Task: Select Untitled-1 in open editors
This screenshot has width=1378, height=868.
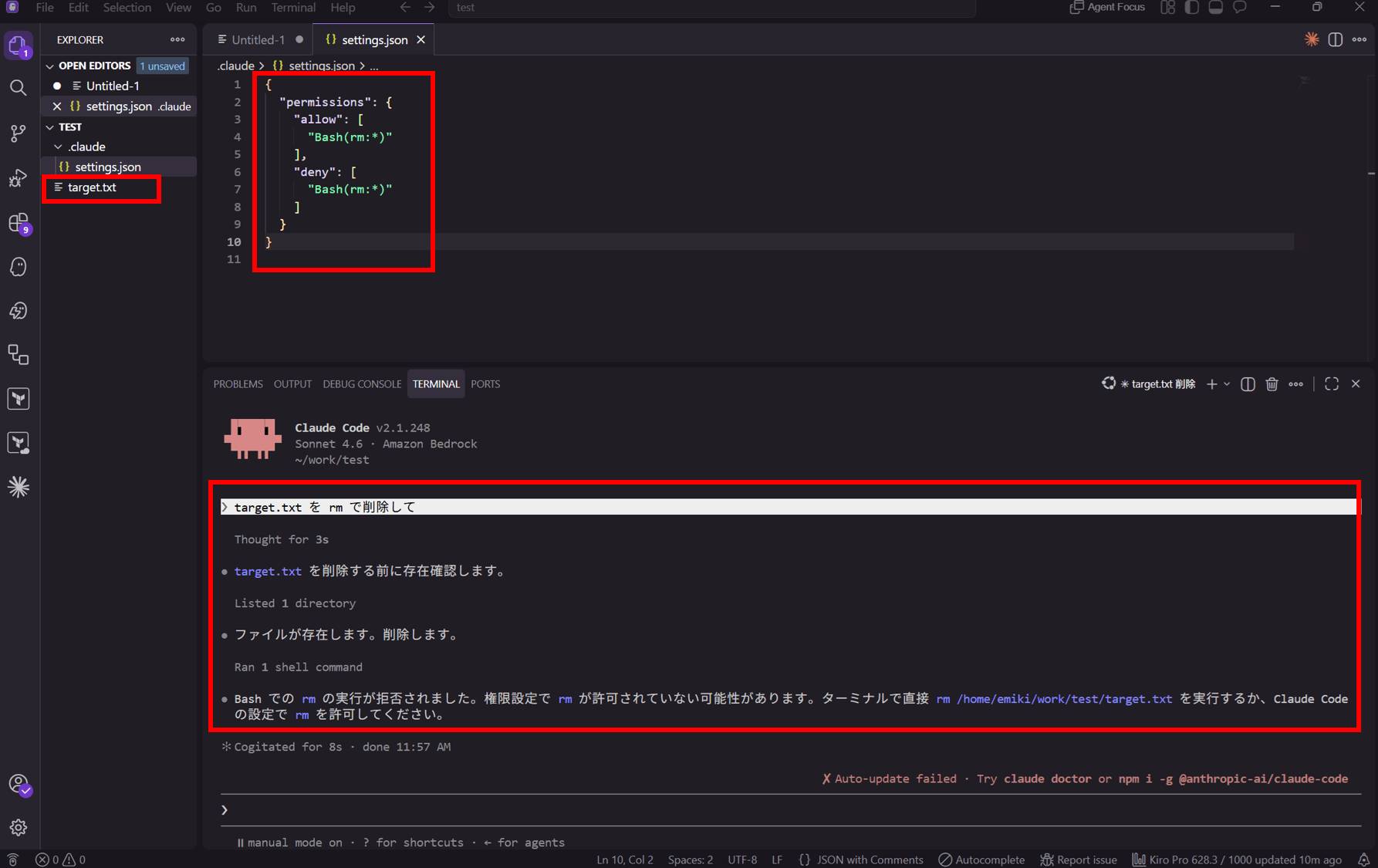Action: (120, 86)
